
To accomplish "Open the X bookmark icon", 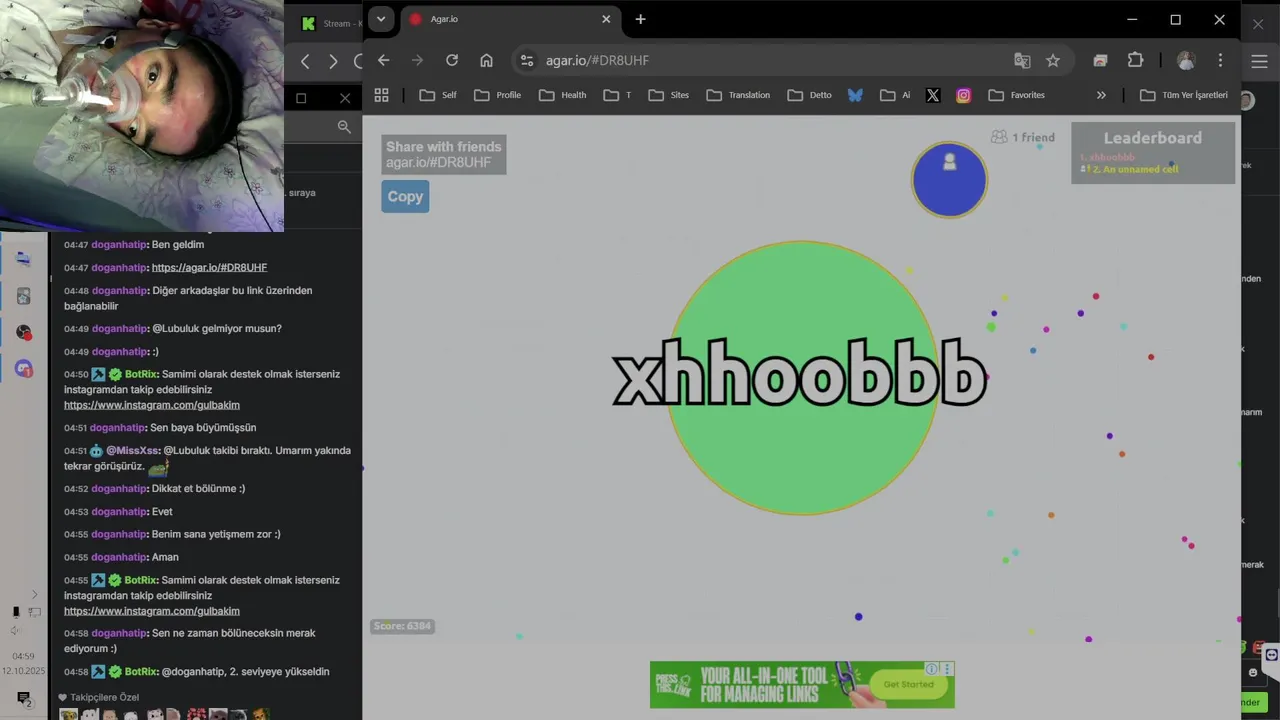I will tap(933, 95).
